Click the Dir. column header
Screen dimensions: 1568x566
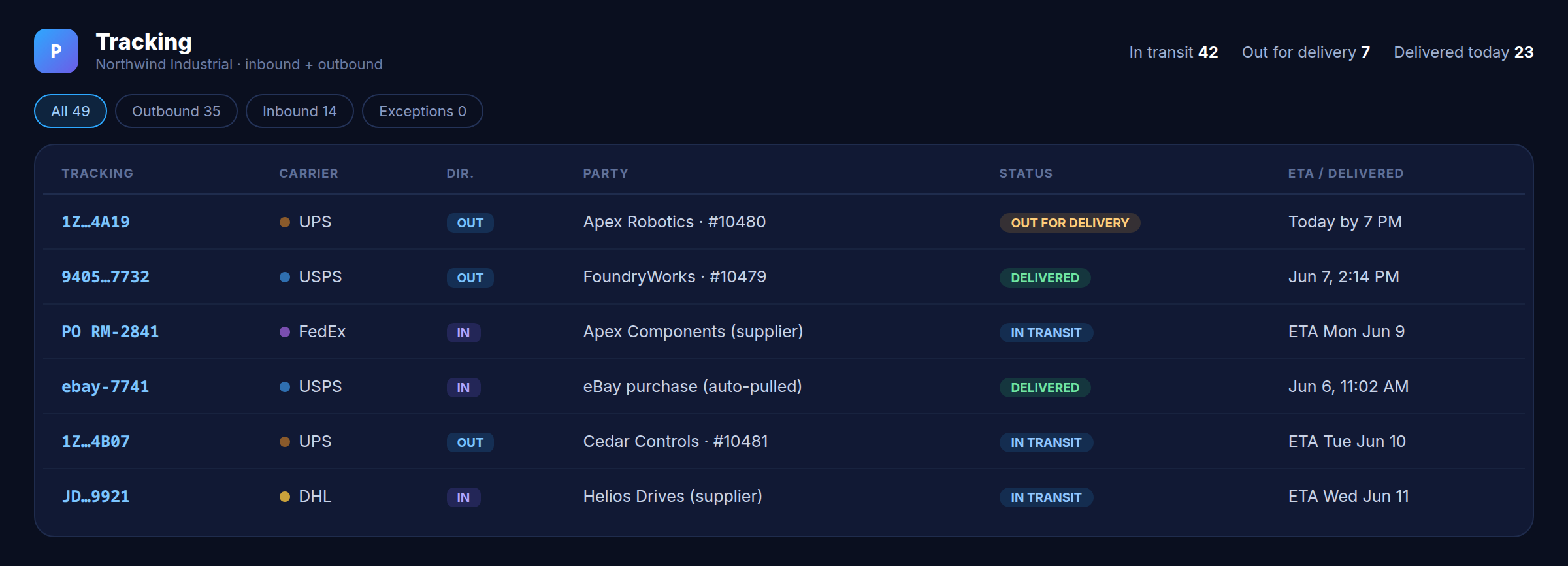point(460,173)
